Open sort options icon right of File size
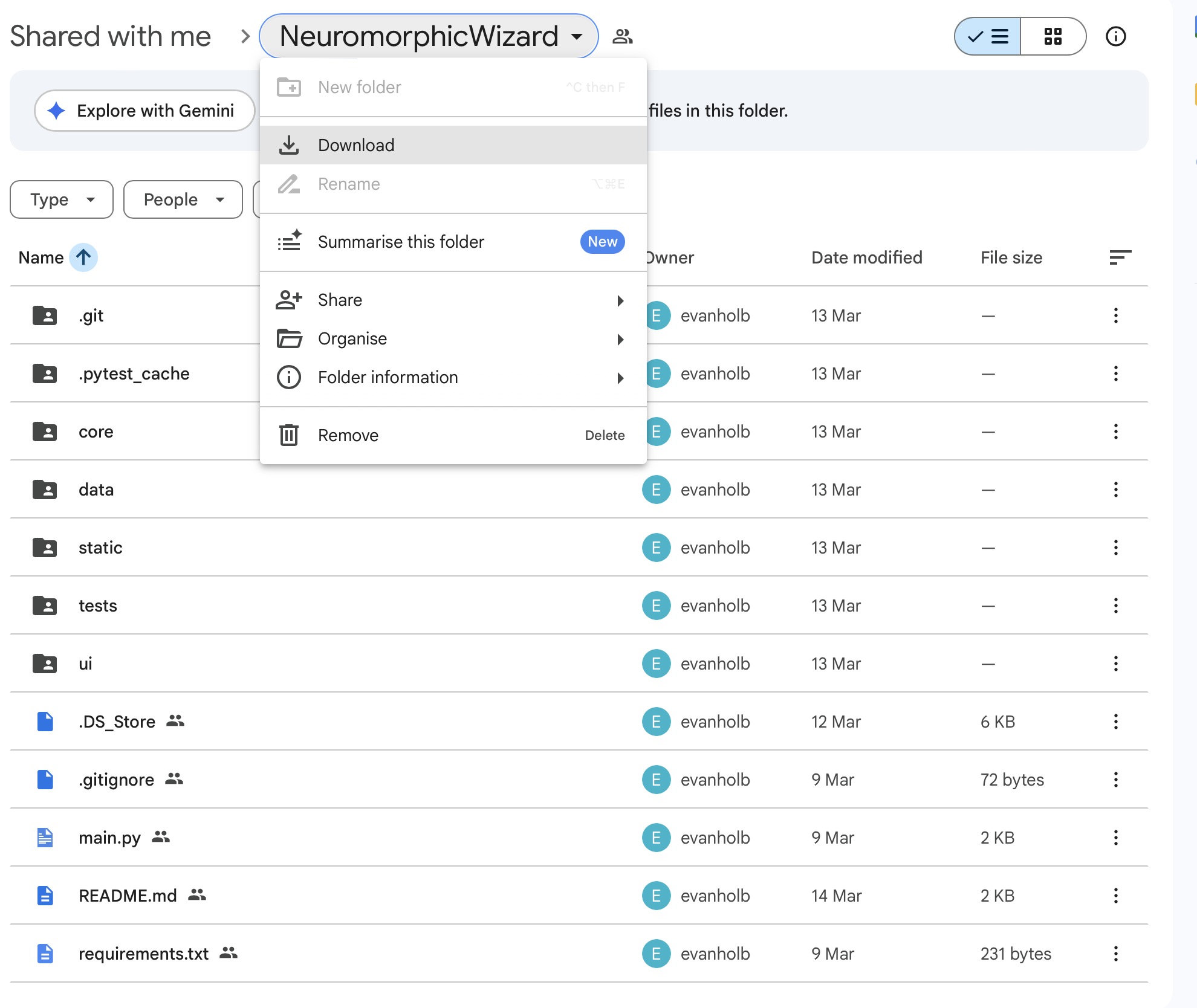Image resolution: width=1197 pixels, height=1008 pixels. pyautogui.click(x=1121, y=257)
